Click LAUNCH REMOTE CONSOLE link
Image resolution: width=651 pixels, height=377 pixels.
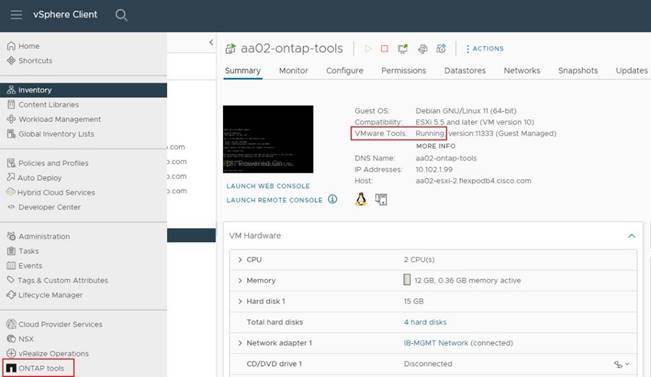point(274,200)
